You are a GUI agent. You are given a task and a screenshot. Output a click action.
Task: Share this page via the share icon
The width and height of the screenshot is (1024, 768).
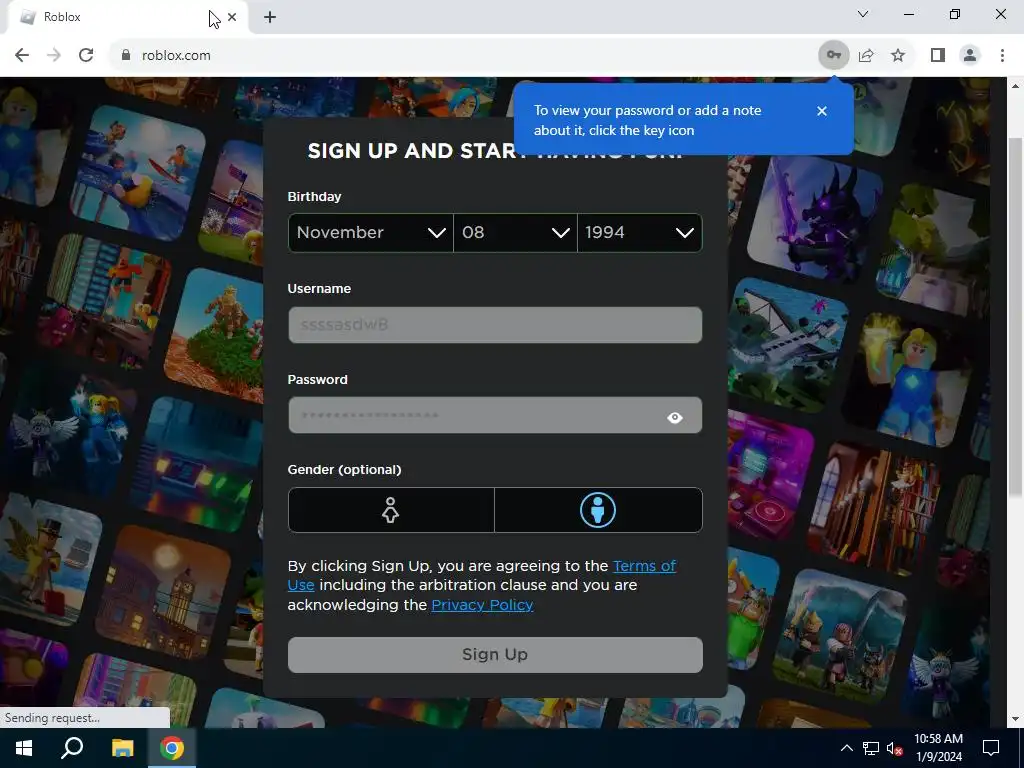(866, 56)
